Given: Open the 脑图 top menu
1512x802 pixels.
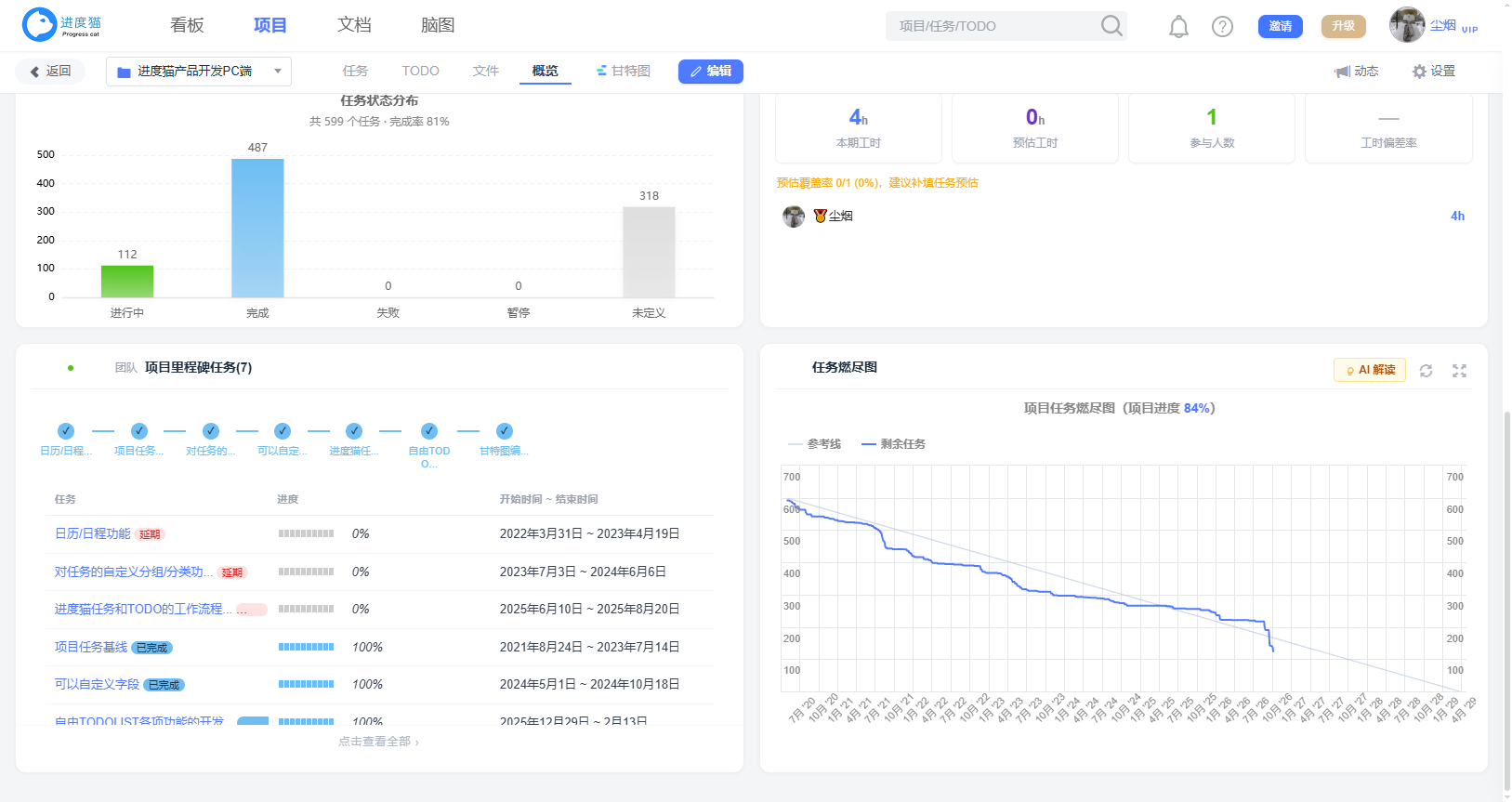Looking at the screenshot, I should pyautogui.click(x=438, y=25).
